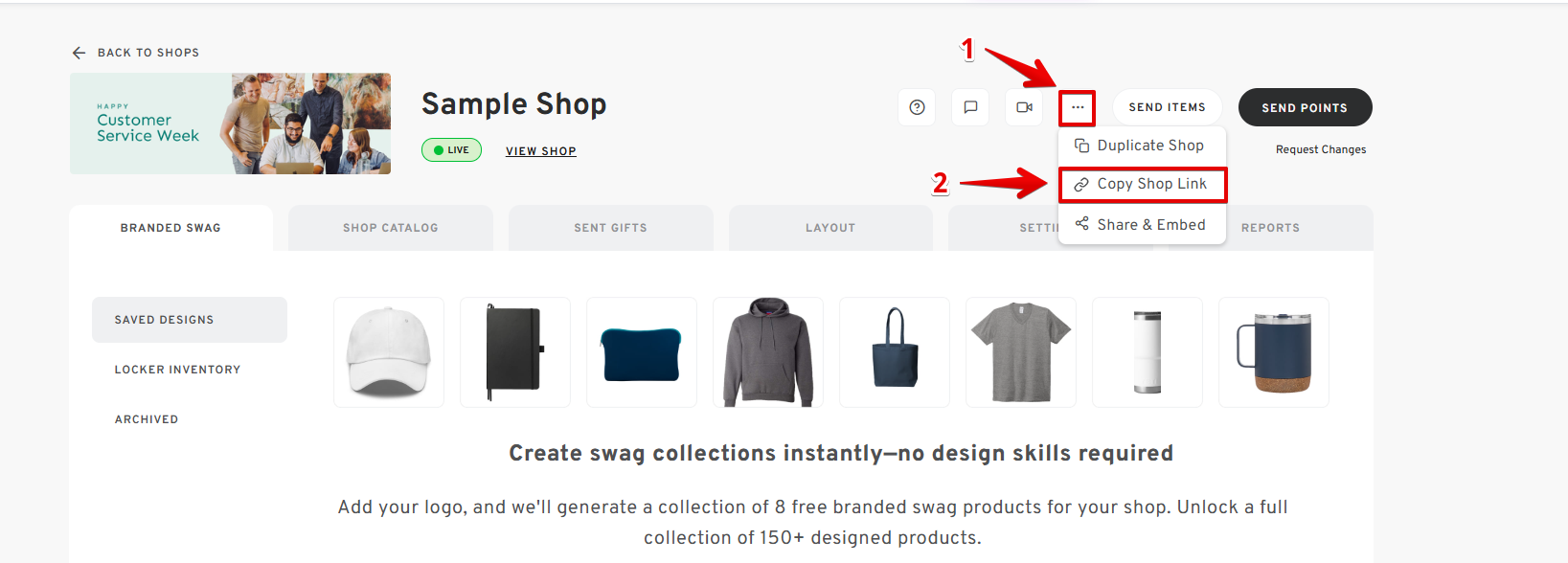Viewport: 1568px width, 563px height.
Task: Select the gray hoodie product thumbnail
Action: (x=768, y=352)
